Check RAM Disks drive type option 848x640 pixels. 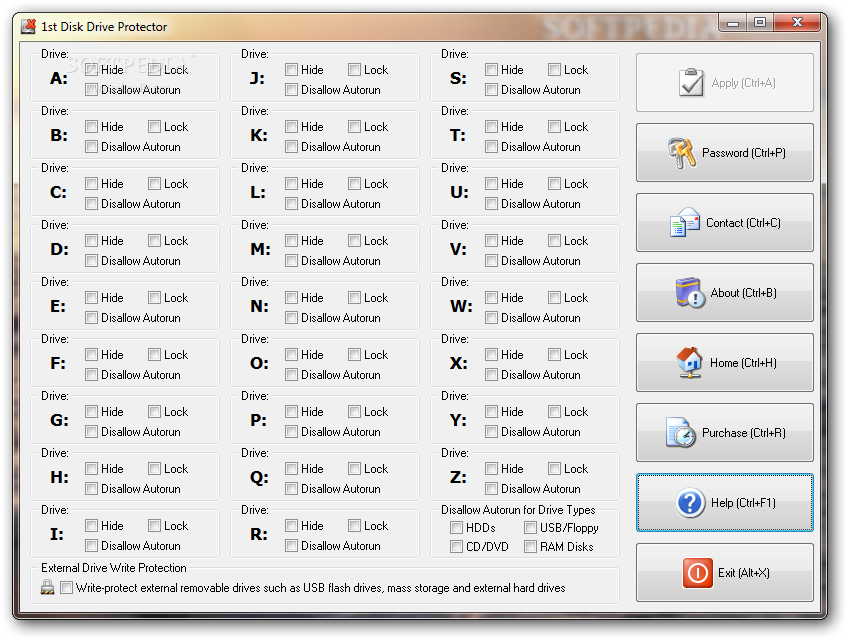point(531,547)
